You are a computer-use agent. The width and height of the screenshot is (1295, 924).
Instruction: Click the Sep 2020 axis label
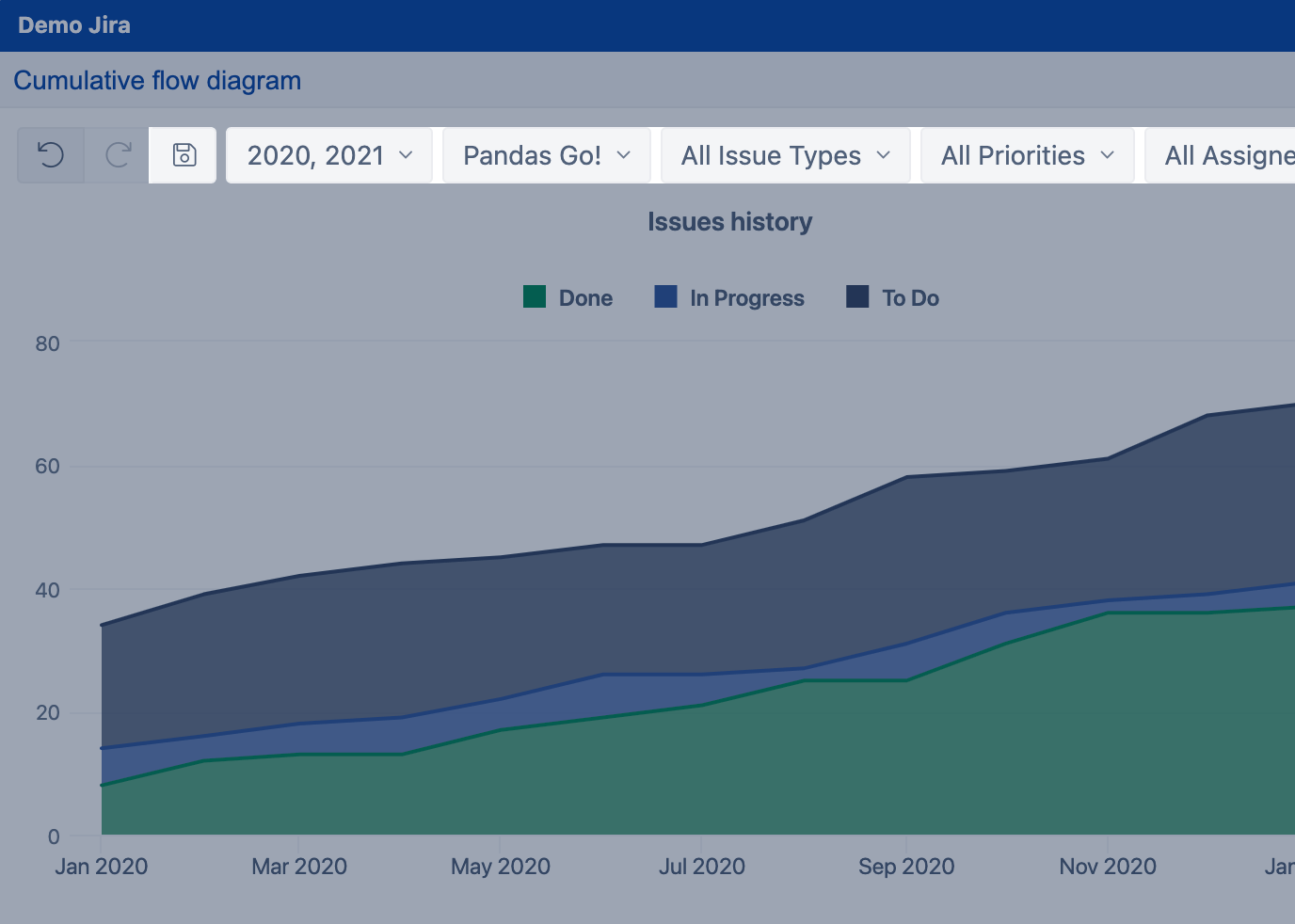click(x=905, y=867)
